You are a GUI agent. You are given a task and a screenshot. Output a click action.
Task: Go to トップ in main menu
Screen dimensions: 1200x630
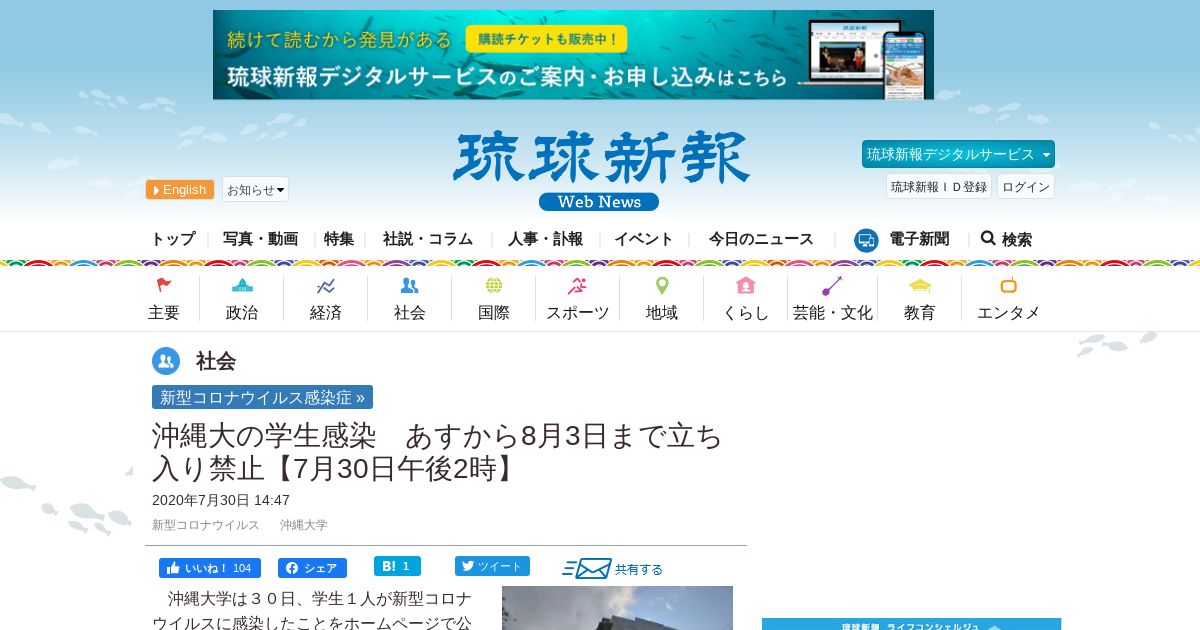coord(173,239)
